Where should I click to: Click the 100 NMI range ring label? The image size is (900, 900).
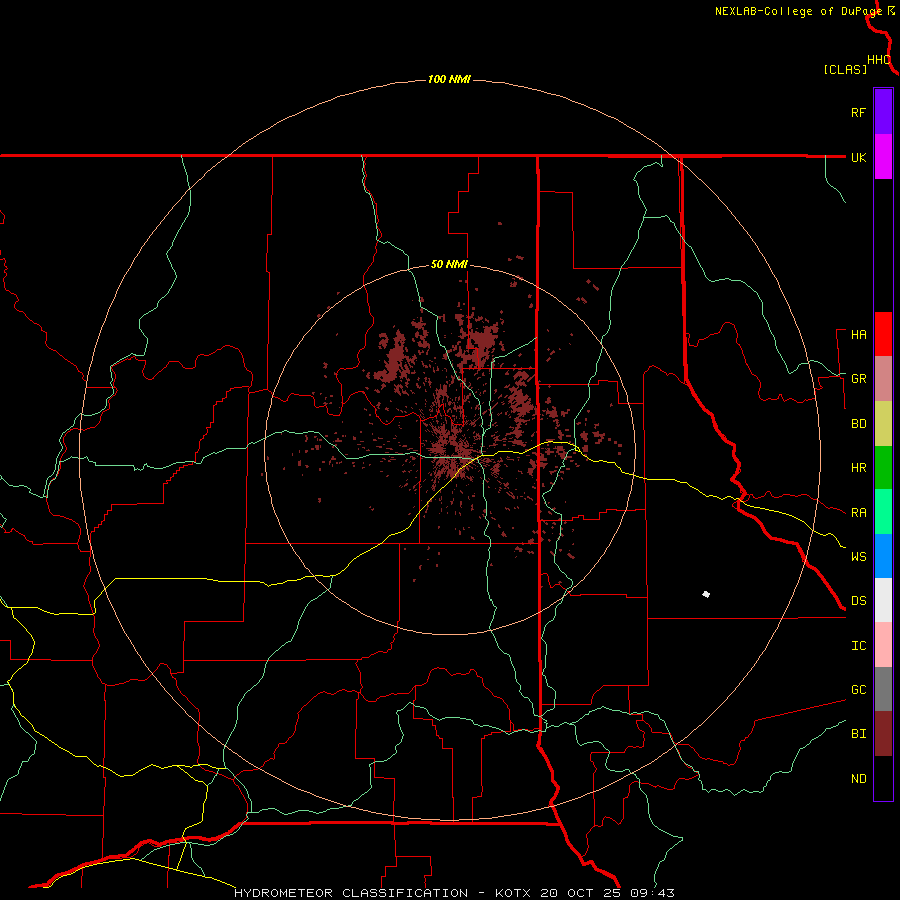(x=449, y=79)
